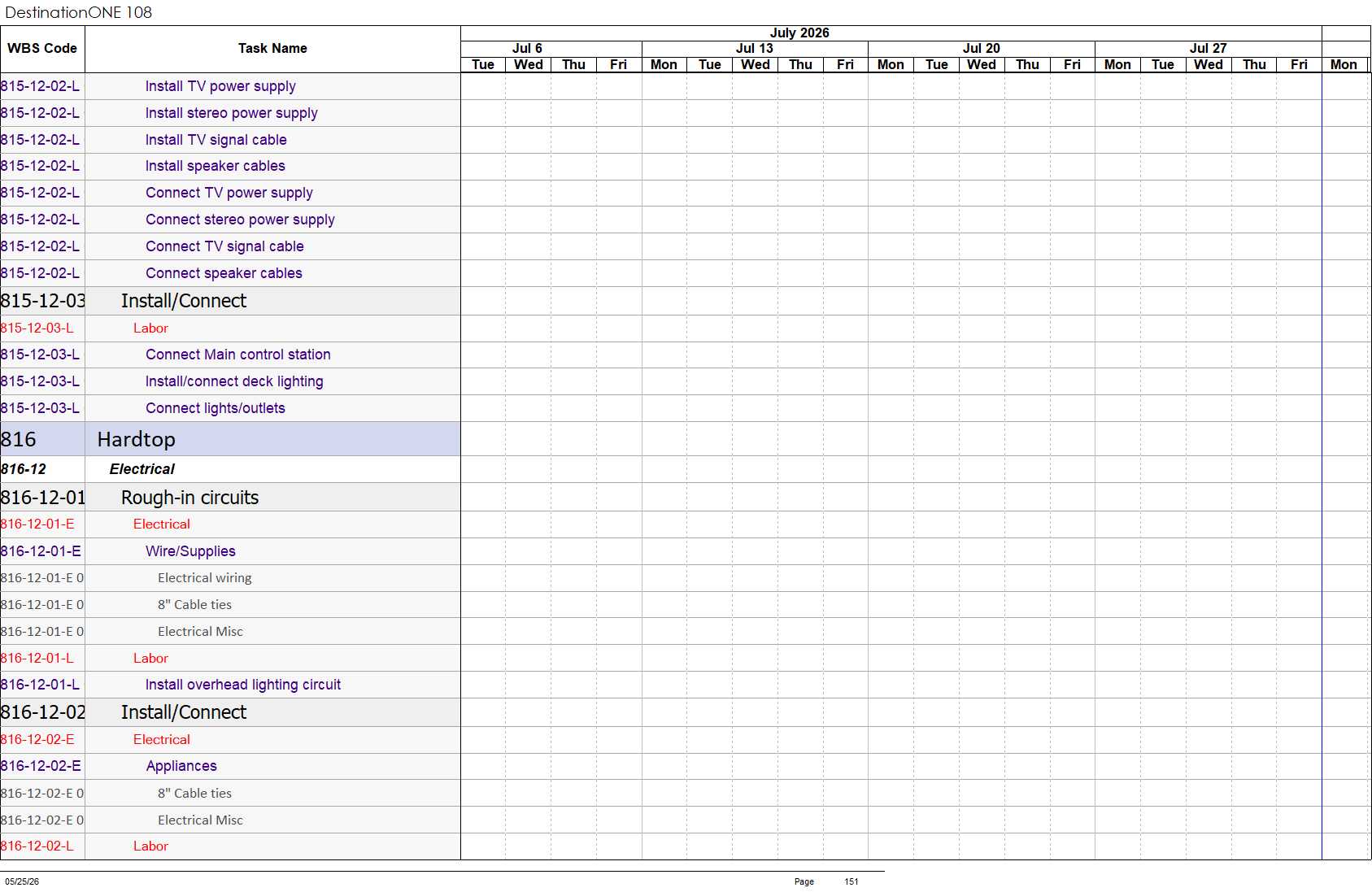
Task: Select the Install/connect deck lighting task
Action: 234,381
